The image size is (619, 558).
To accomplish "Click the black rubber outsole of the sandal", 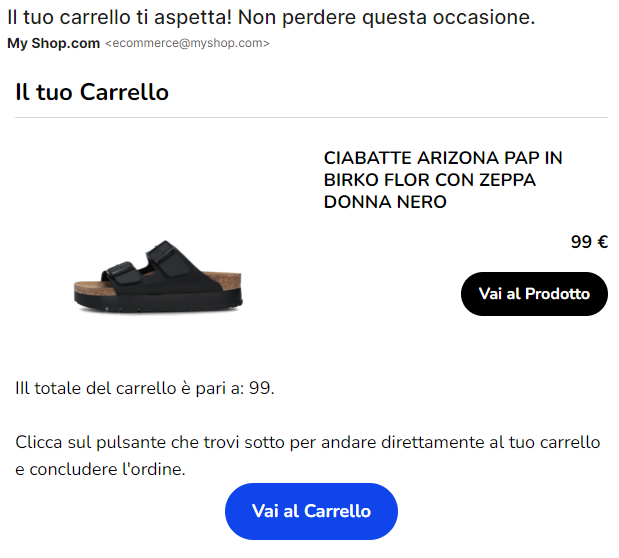I will click(x=158, y=303).
